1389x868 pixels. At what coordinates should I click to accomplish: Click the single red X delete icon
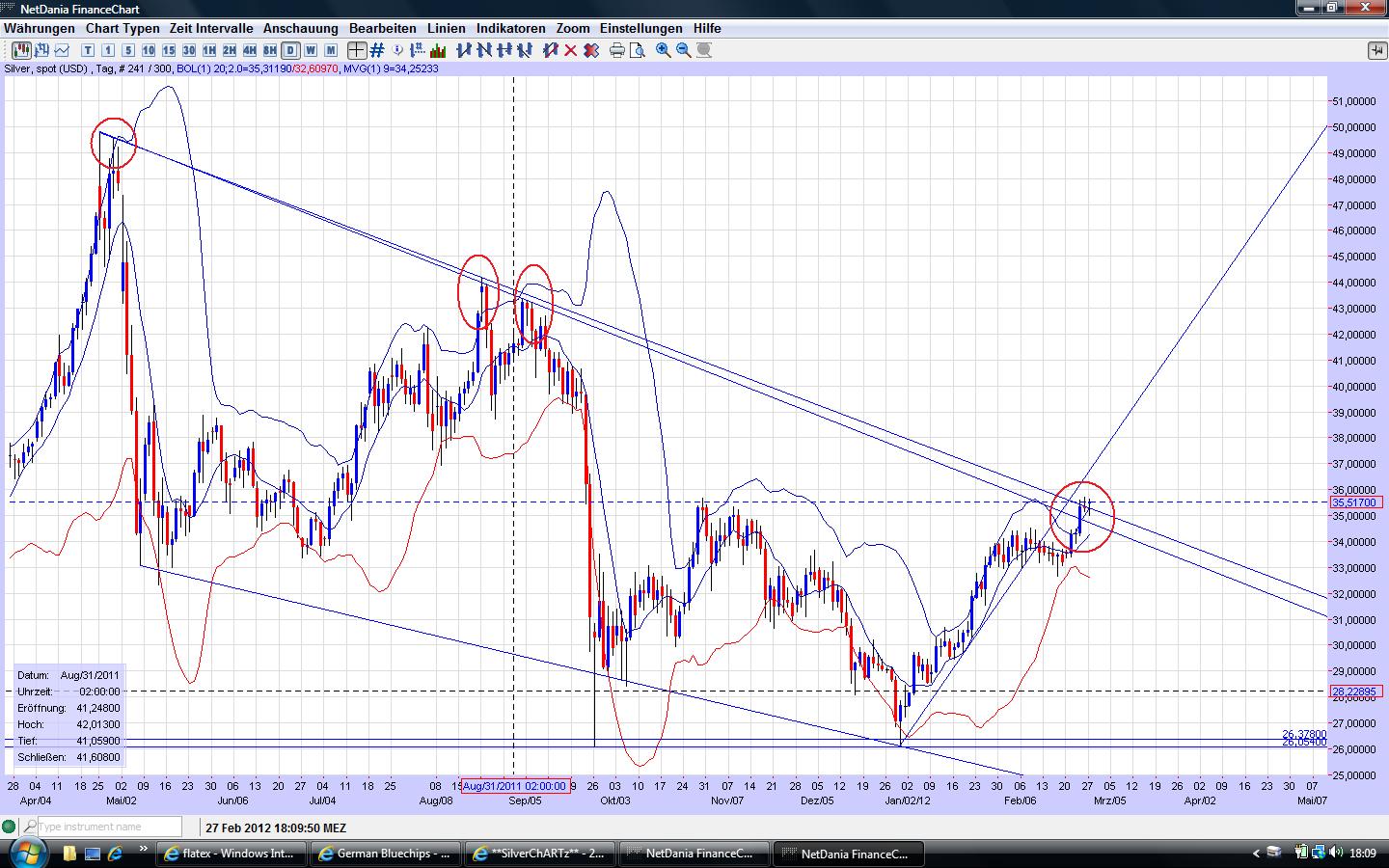point(571,50)
